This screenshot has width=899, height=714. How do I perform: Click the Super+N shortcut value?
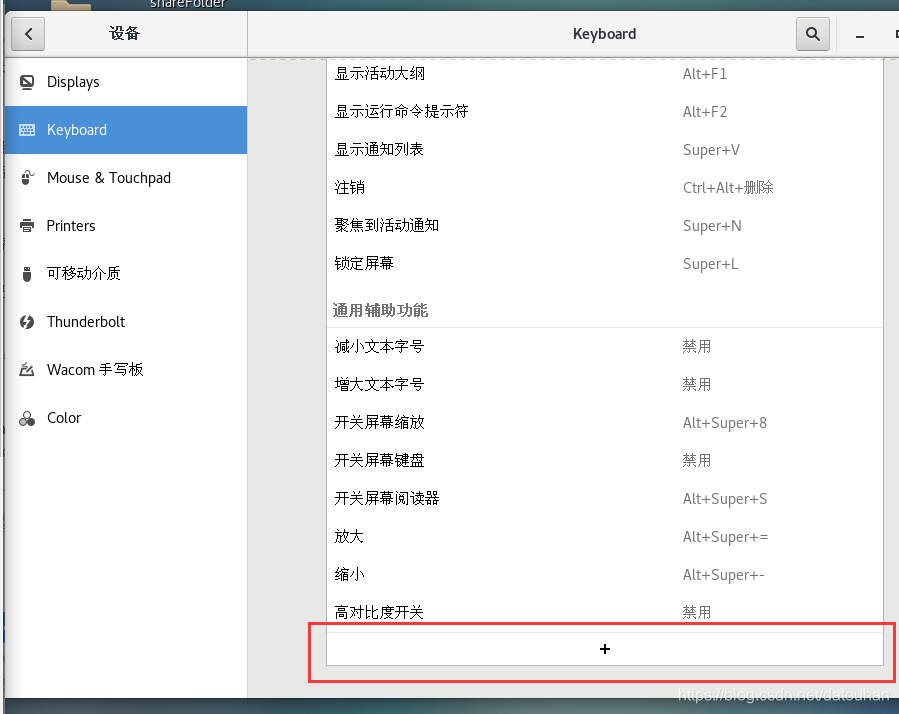pos(712,226)
